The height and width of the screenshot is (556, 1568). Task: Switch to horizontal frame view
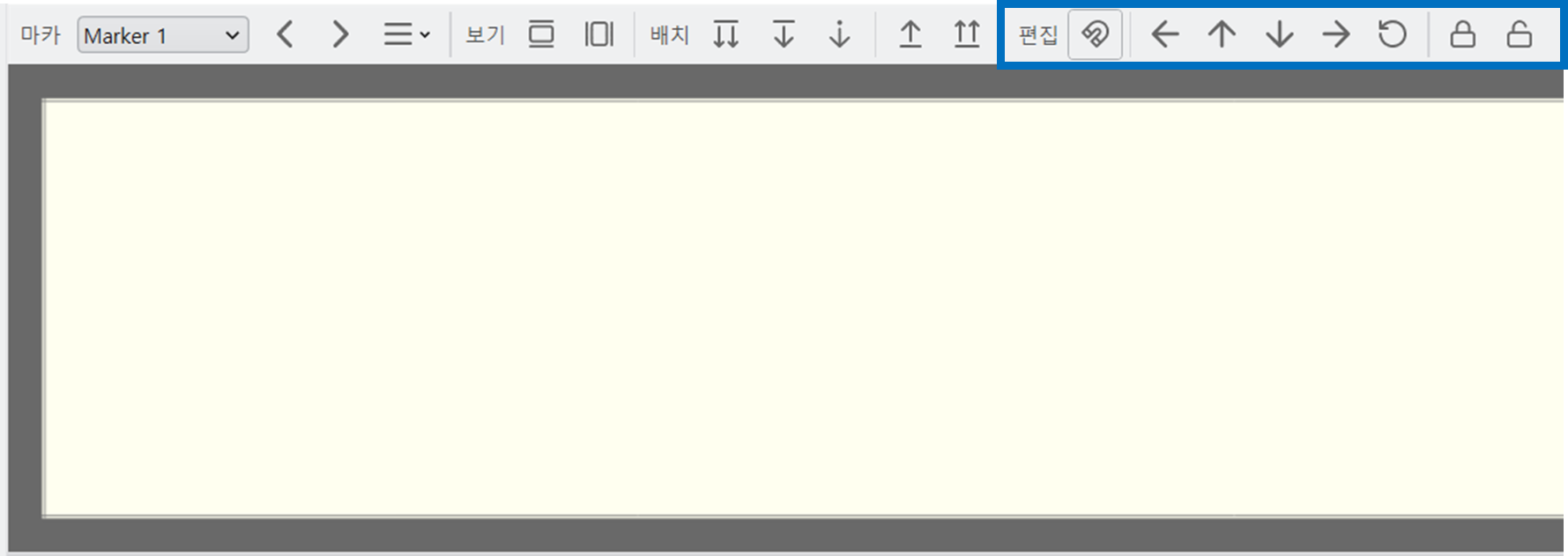tap(541, 34)
